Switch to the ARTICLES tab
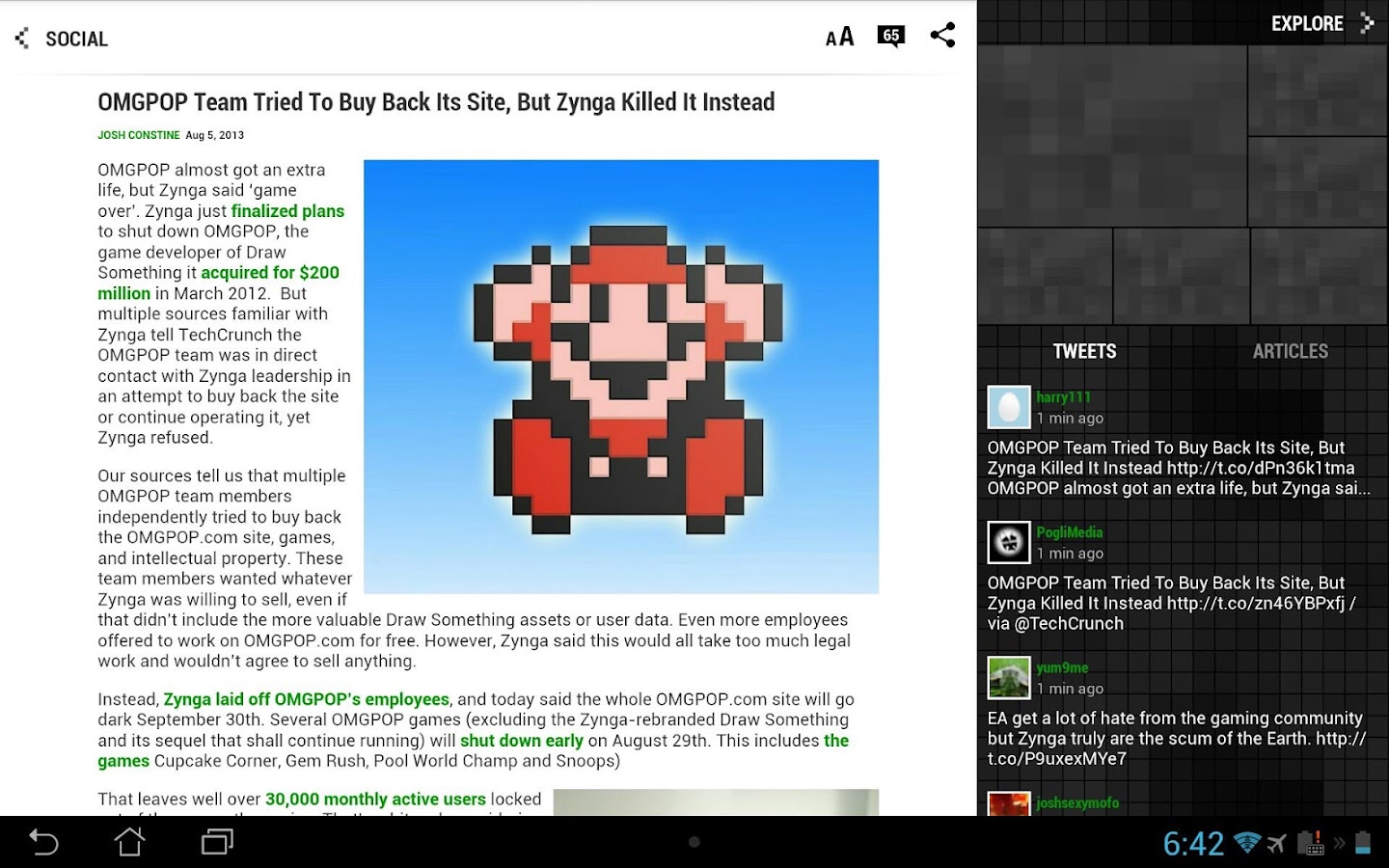The image size is (1389, 868). click(x=1291, y=351)
